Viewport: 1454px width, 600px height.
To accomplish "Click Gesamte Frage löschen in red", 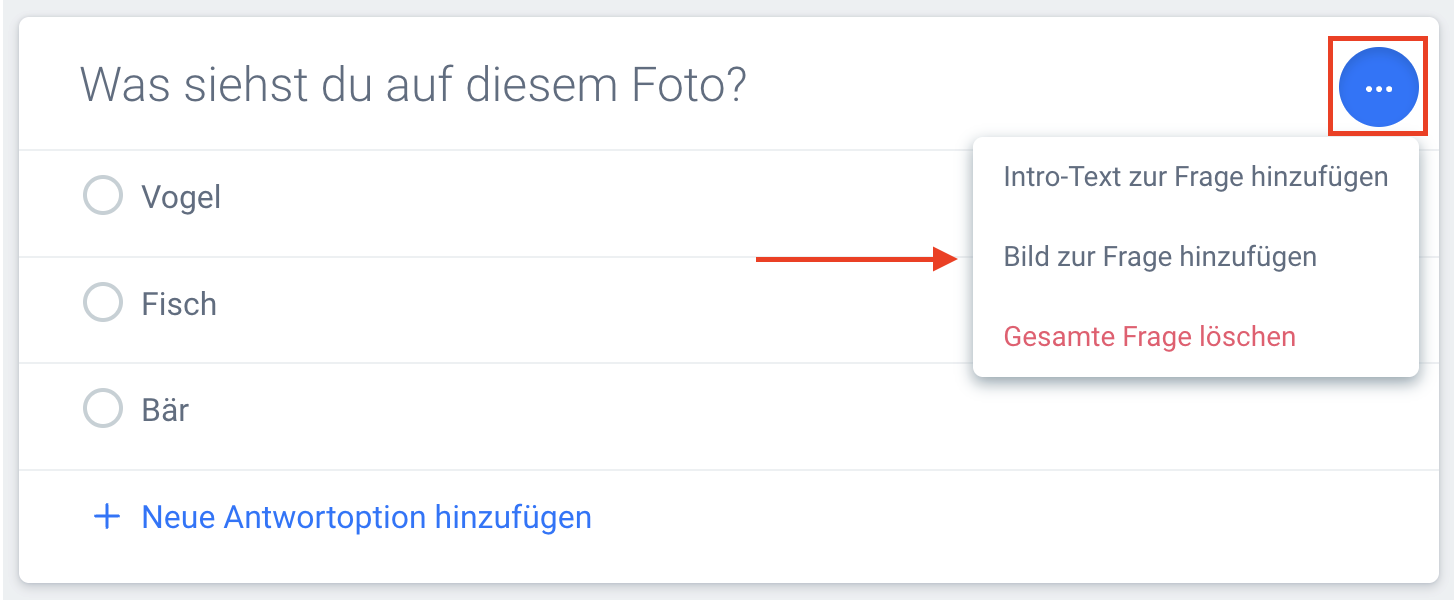I will tap(1149, 336).
